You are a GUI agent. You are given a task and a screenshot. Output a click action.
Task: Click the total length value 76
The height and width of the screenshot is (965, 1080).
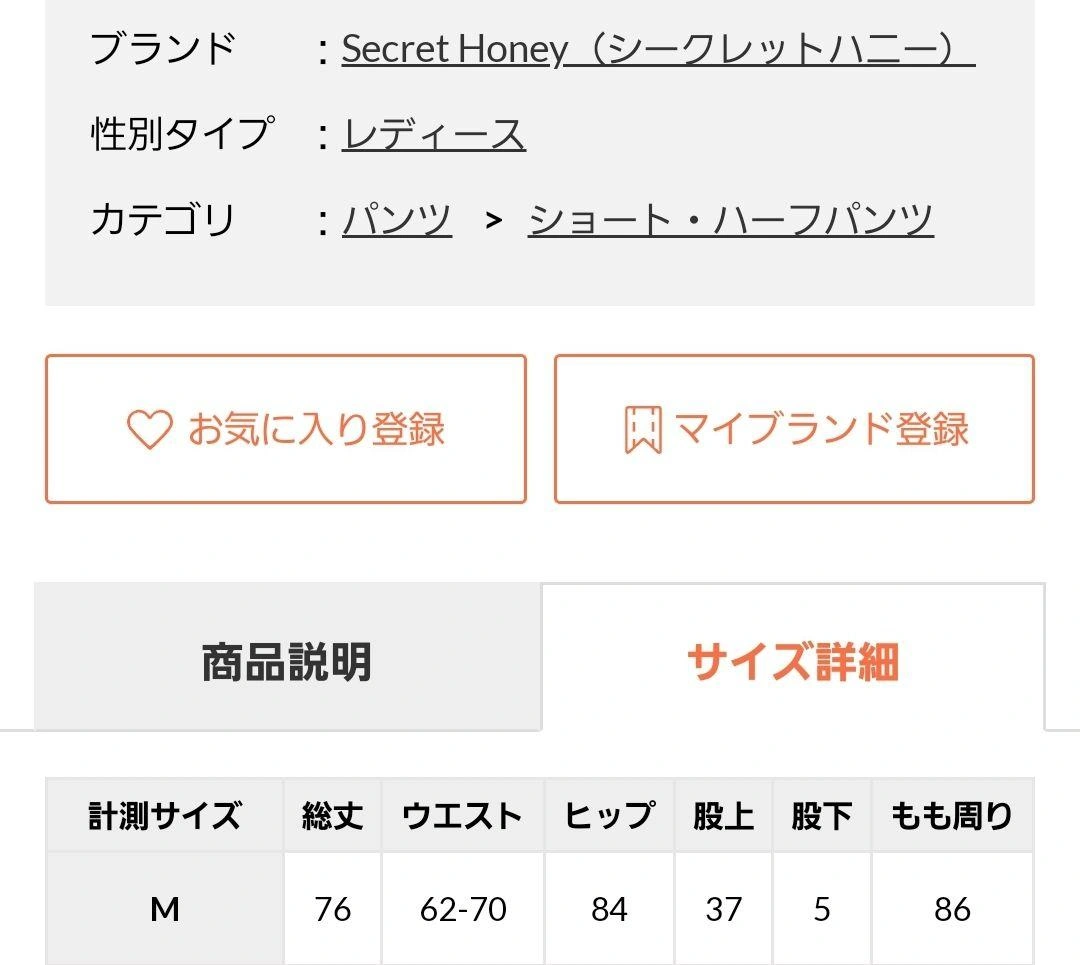click(333, 909)
